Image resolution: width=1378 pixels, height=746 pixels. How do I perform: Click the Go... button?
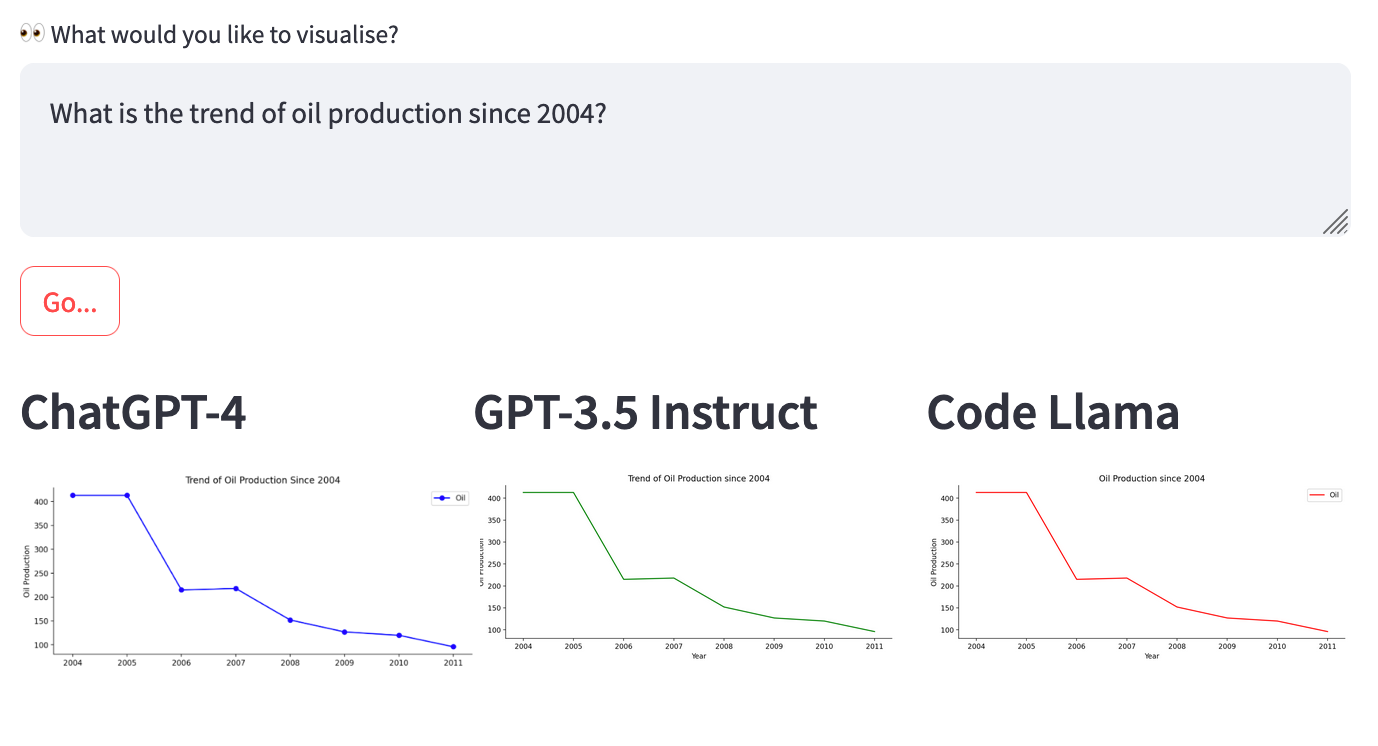point(70,301)
